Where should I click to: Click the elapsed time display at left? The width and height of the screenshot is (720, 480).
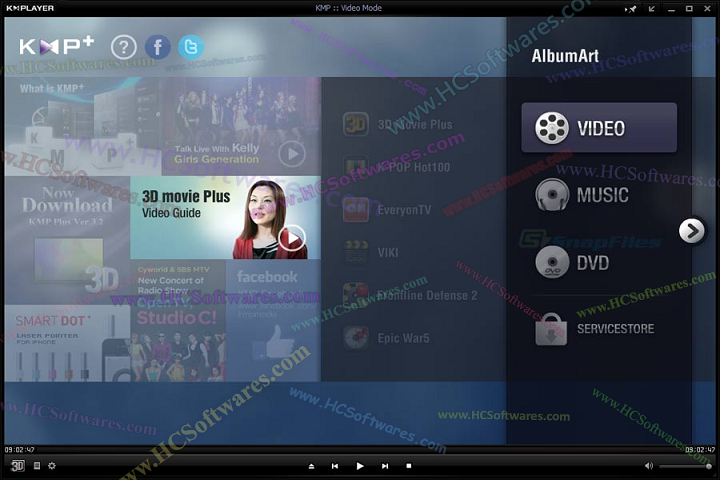click(20, 450)
